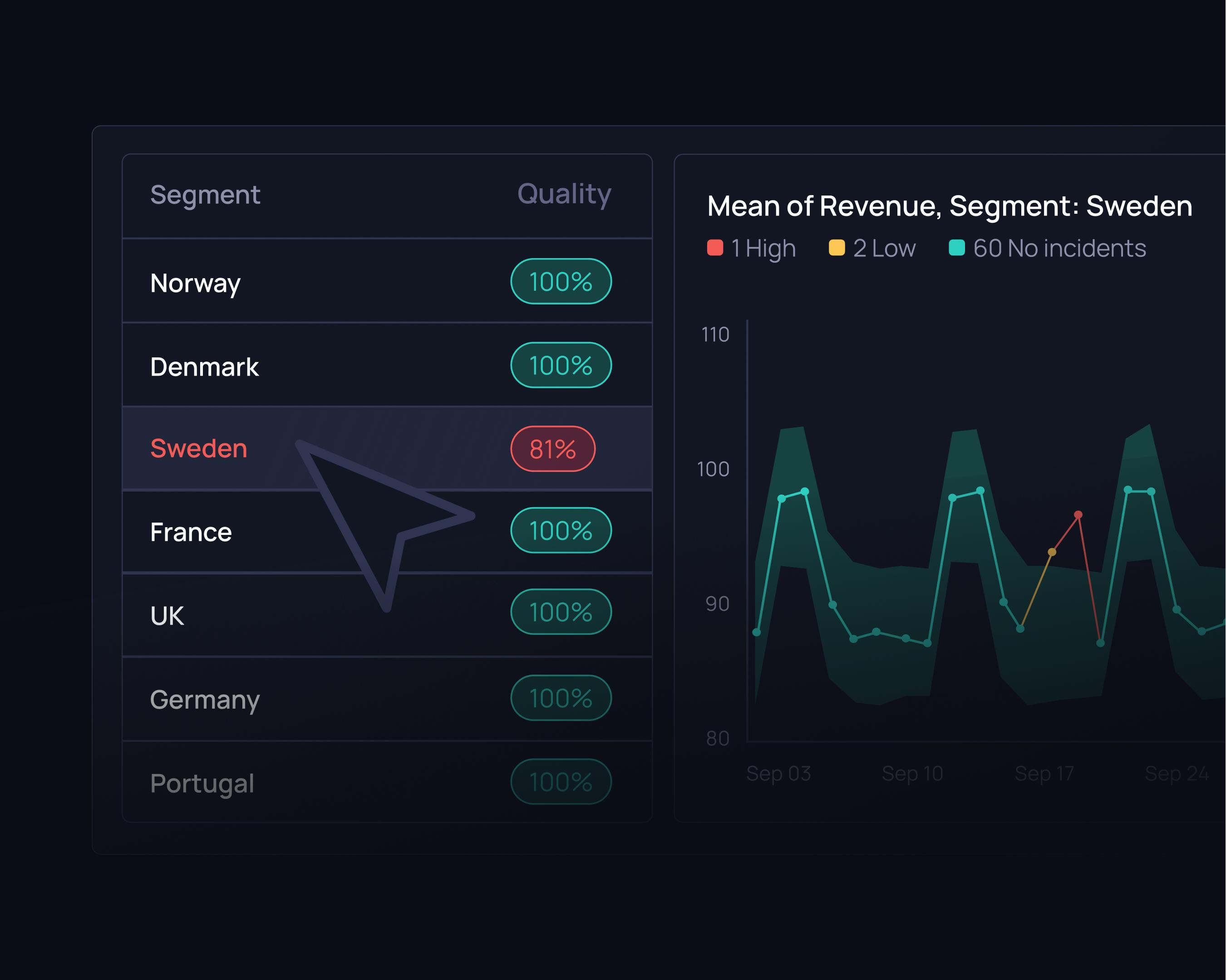Click the red High incident legend swatch
This screenshot has width=1226, height=980.
point(715,248)
